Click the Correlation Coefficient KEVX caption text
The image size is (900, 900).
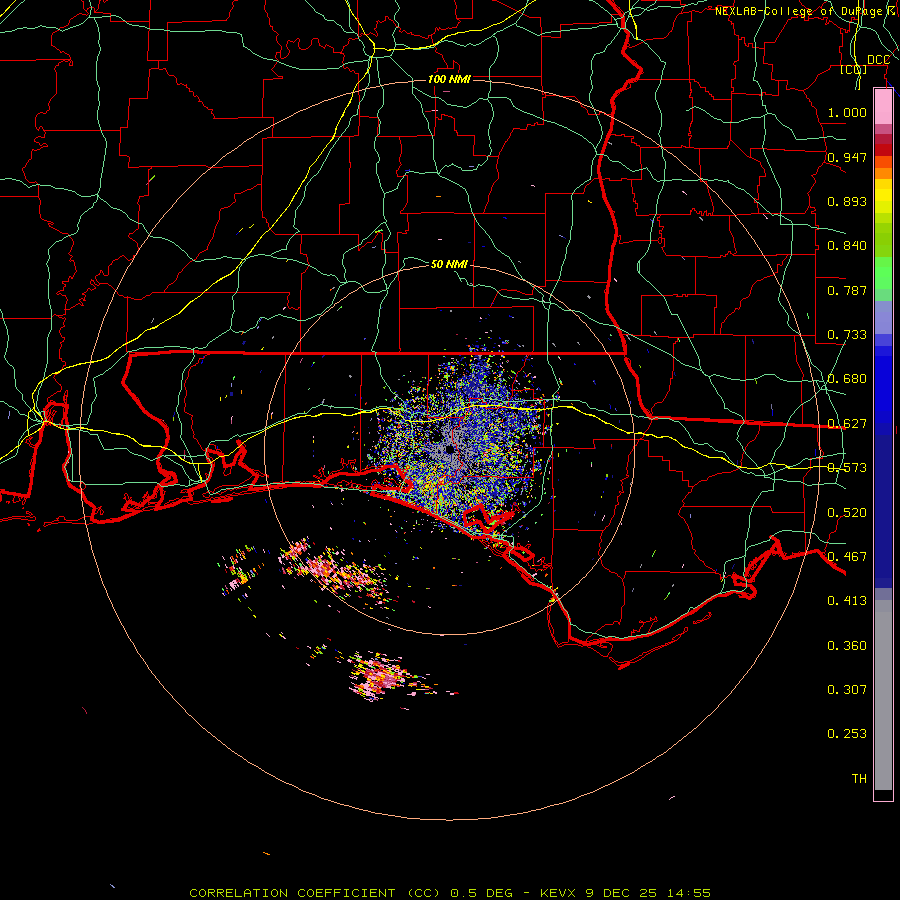tap(450, 893)
